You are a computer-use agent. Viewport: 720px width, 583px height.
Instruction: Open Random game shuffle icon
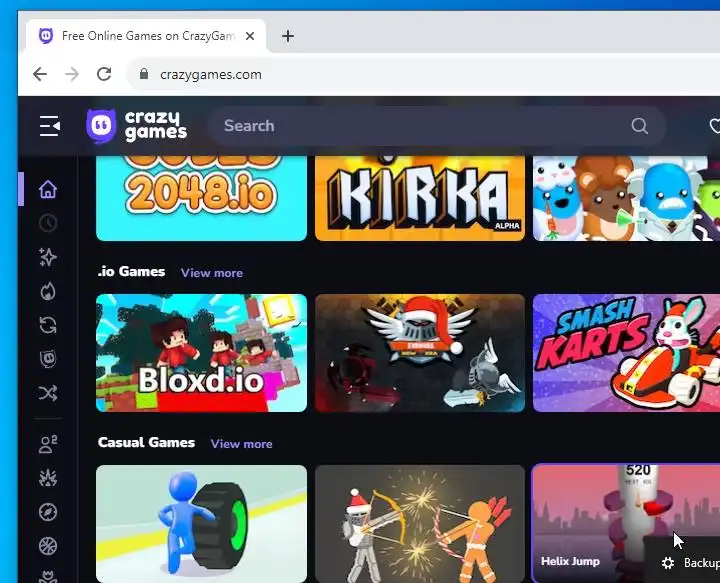[x=48, y=393]
